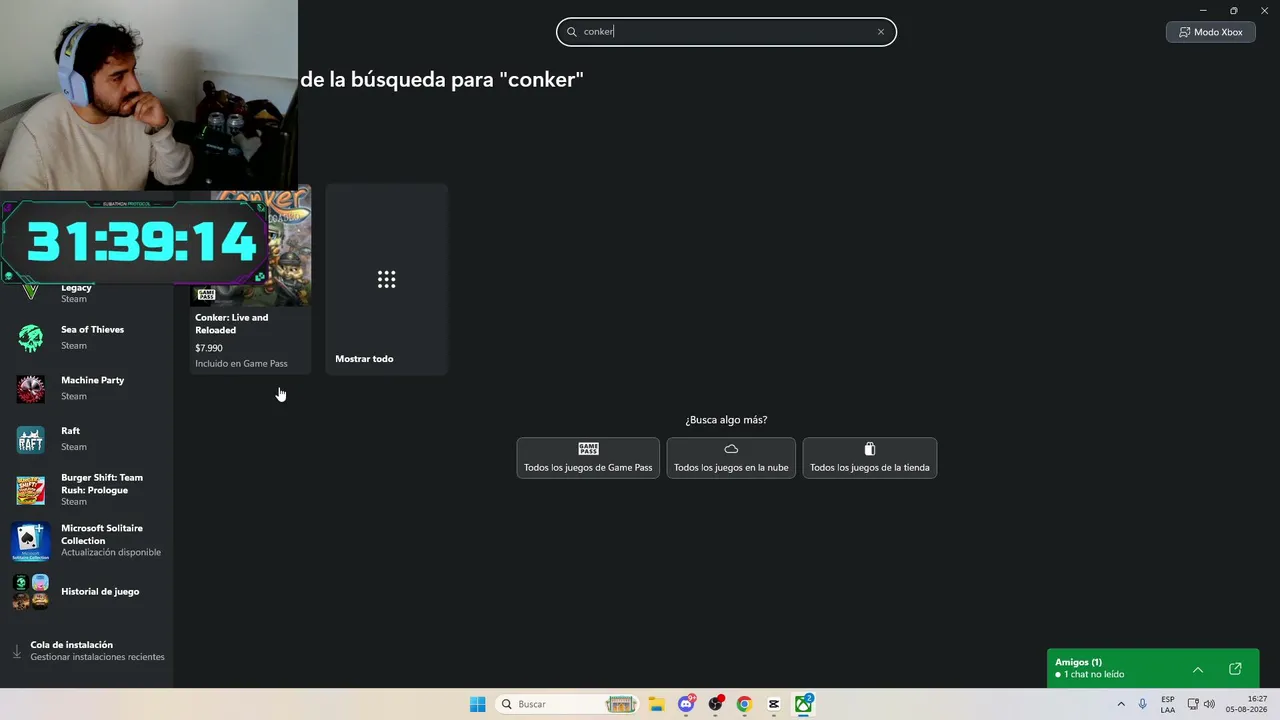Image resolution: width=1280 pixels, height=720 pixels.
Task: Open Historial de juego
Action: coord(100,592)
